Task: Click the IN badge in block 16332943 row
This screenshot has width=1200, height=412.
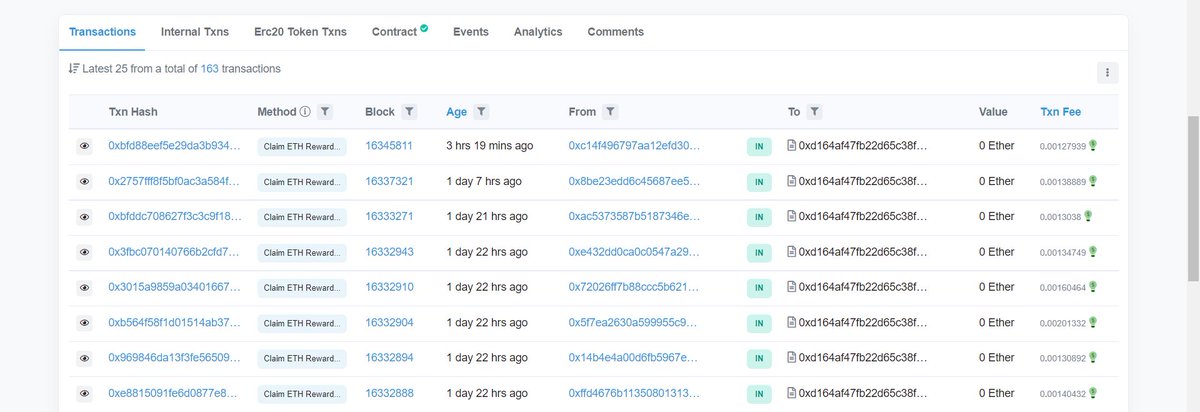Action: click(759, 252)
